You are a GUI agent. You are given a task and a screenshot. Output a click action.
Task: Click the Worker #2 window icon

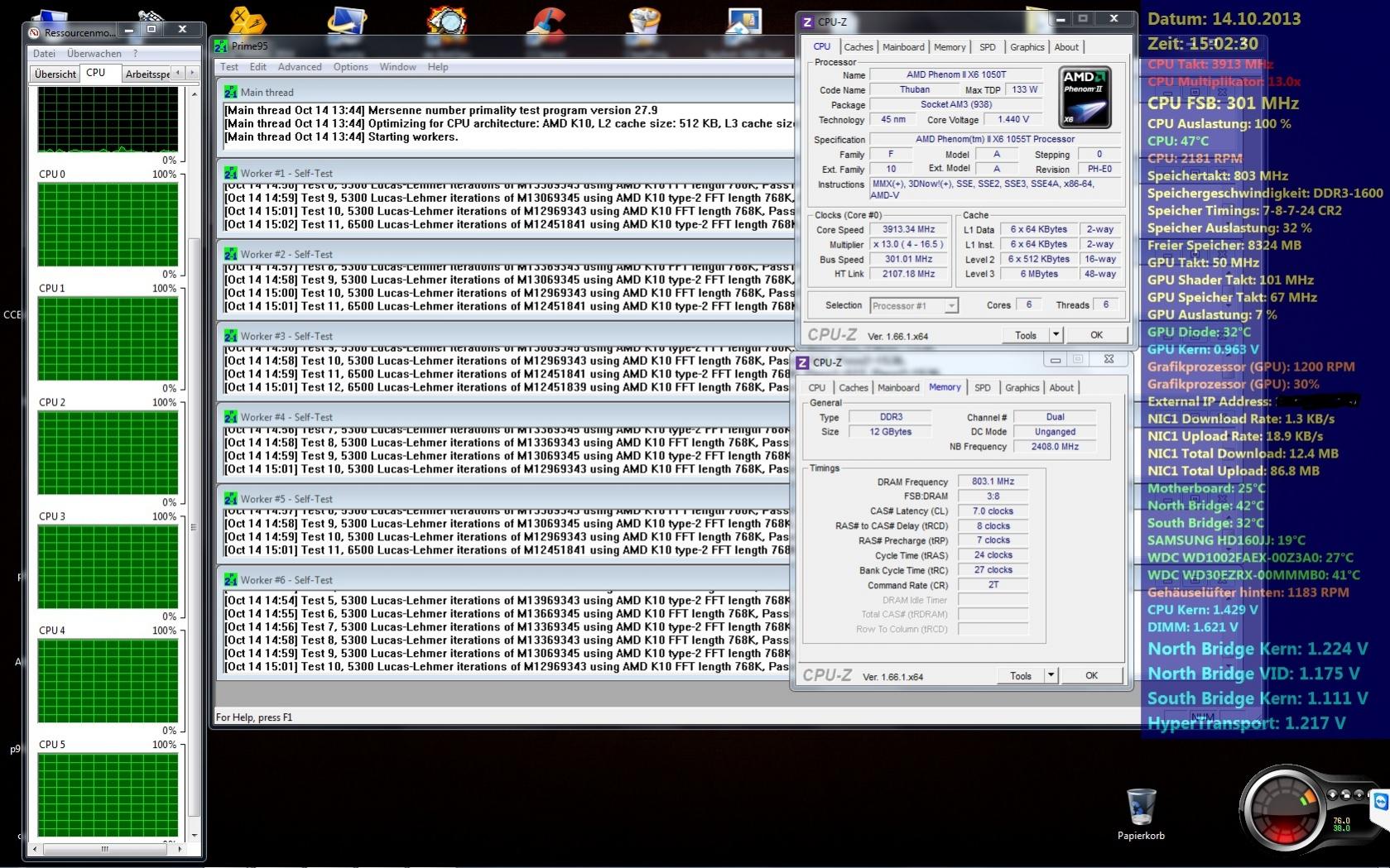pos(230,254)
